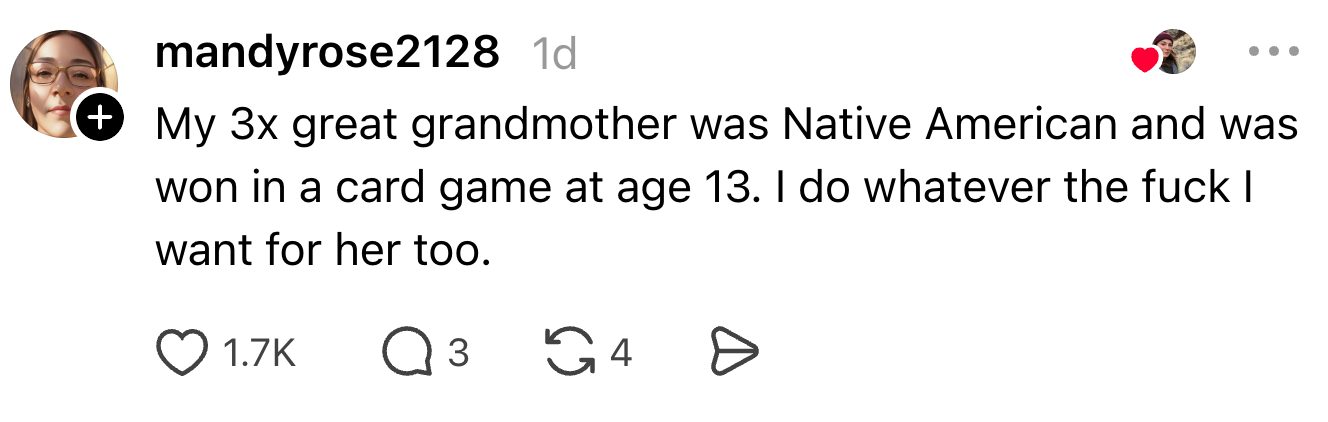Click the red heart badge at top right
1328x422 pixels.
(x=1144, y=61)
